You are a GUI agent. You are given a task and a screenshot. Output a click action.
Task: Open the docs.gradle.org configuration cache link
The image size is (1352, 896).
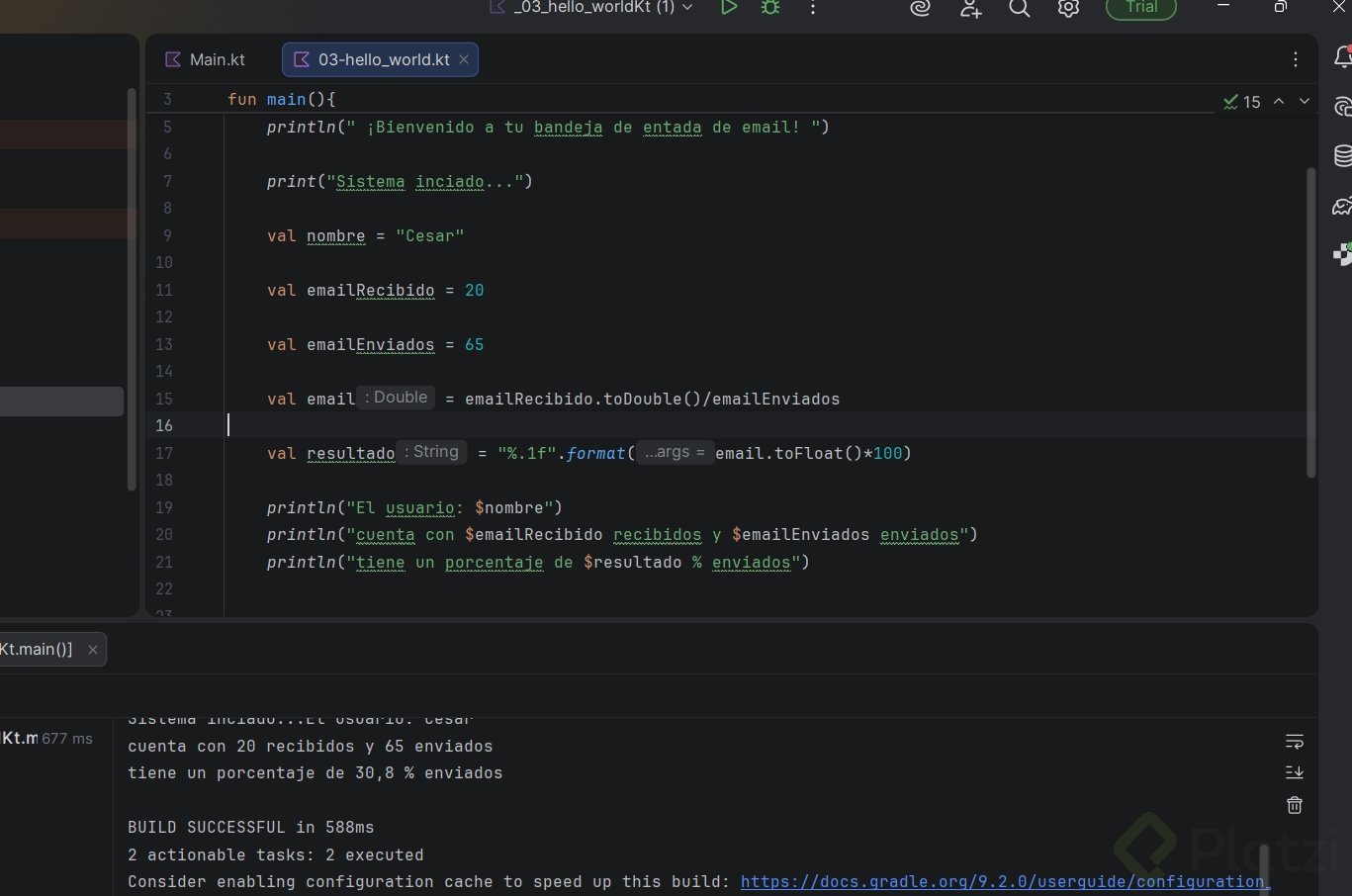pyautogui.click(x=1003, y=881)
